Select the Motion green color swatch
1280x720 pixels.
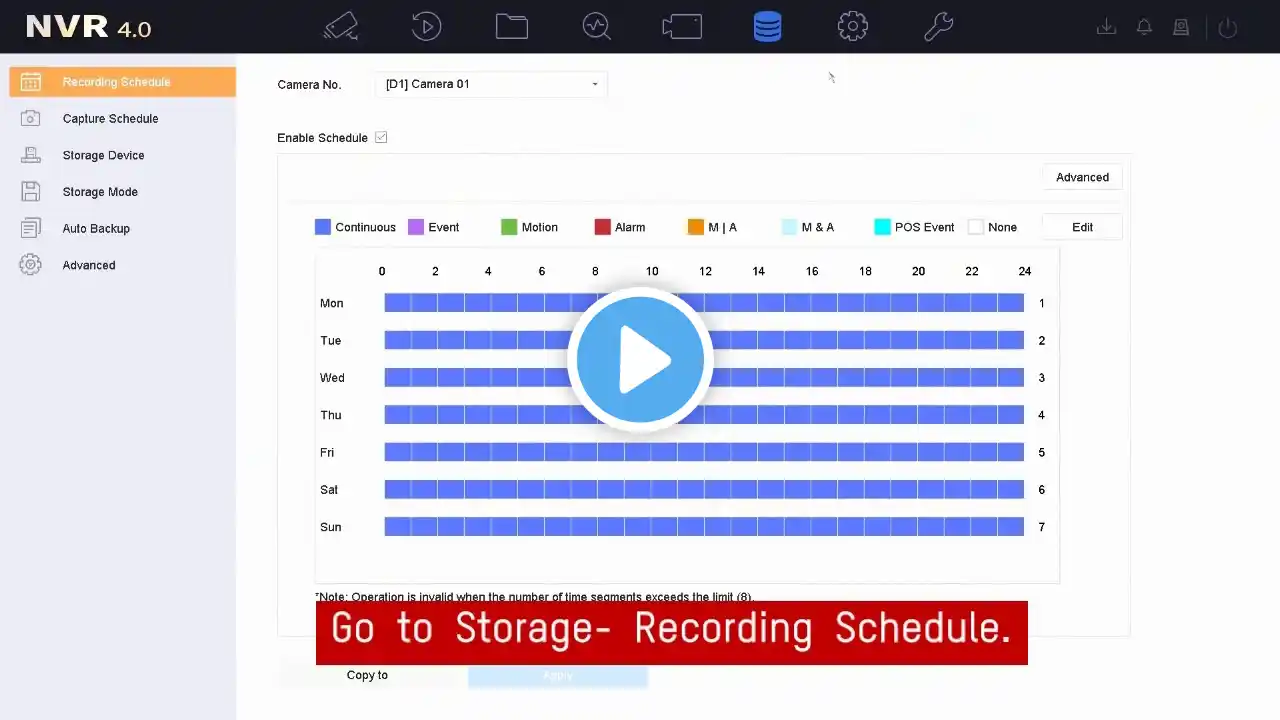click(x=509, y=227)
